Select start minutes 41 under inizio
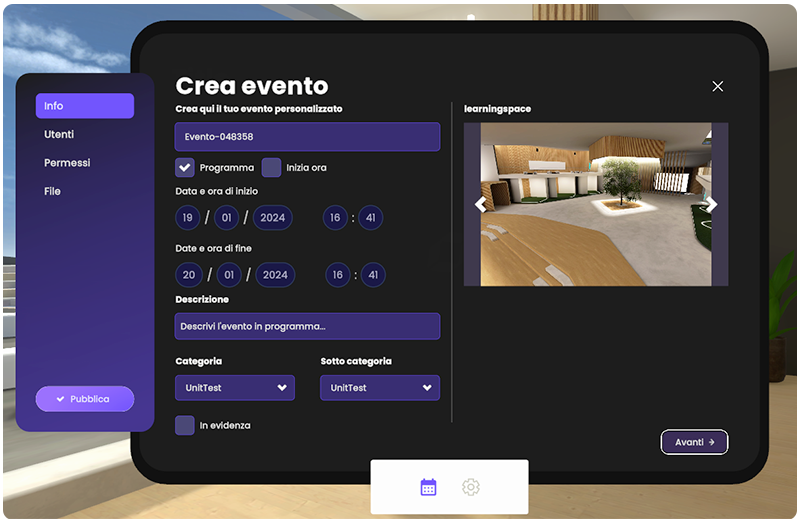 (x=370, y=218)
